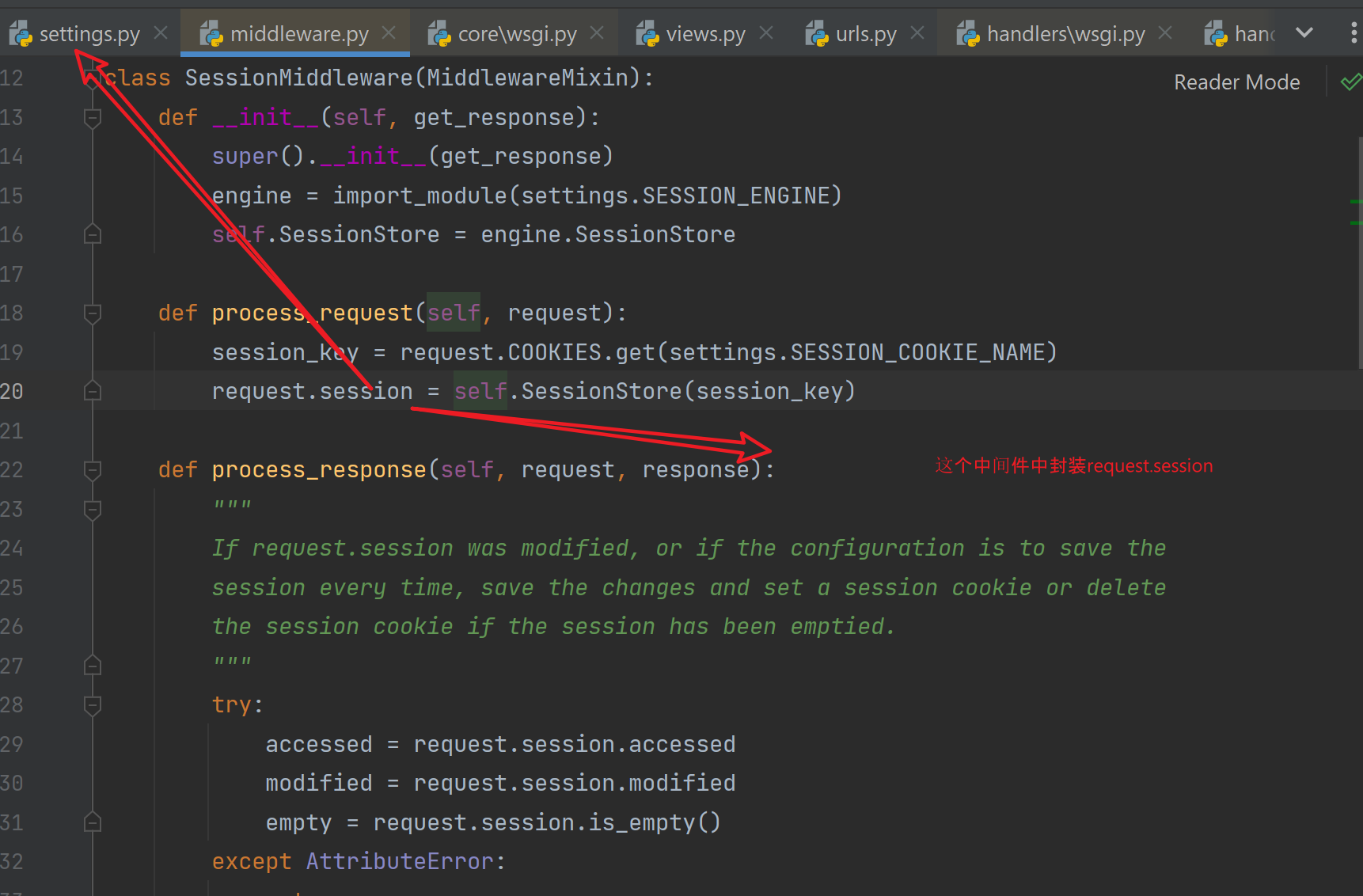
Task: Click 'session cookie or delete' in line 25
Action: pyautogui.click(x=1004, y=587)
